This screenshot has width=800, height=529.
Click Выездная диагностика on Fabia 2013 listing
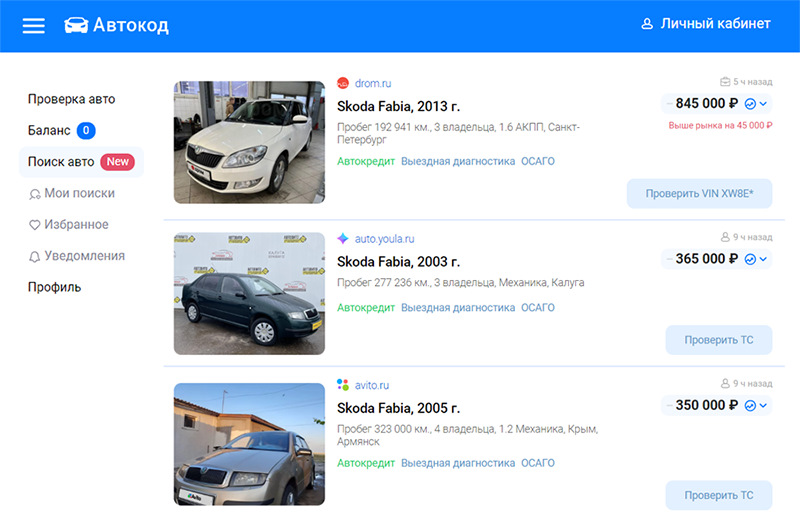point(458,161)
